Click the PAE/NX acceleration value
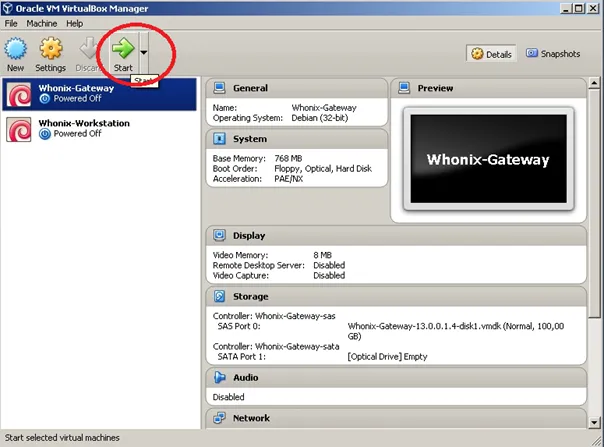The height and width of the screenshot is (447, 604). [x=289, y=179]
